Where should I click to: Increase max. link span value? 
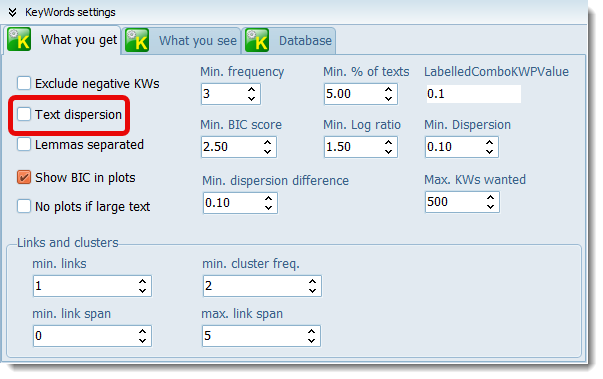pos(311,331)
